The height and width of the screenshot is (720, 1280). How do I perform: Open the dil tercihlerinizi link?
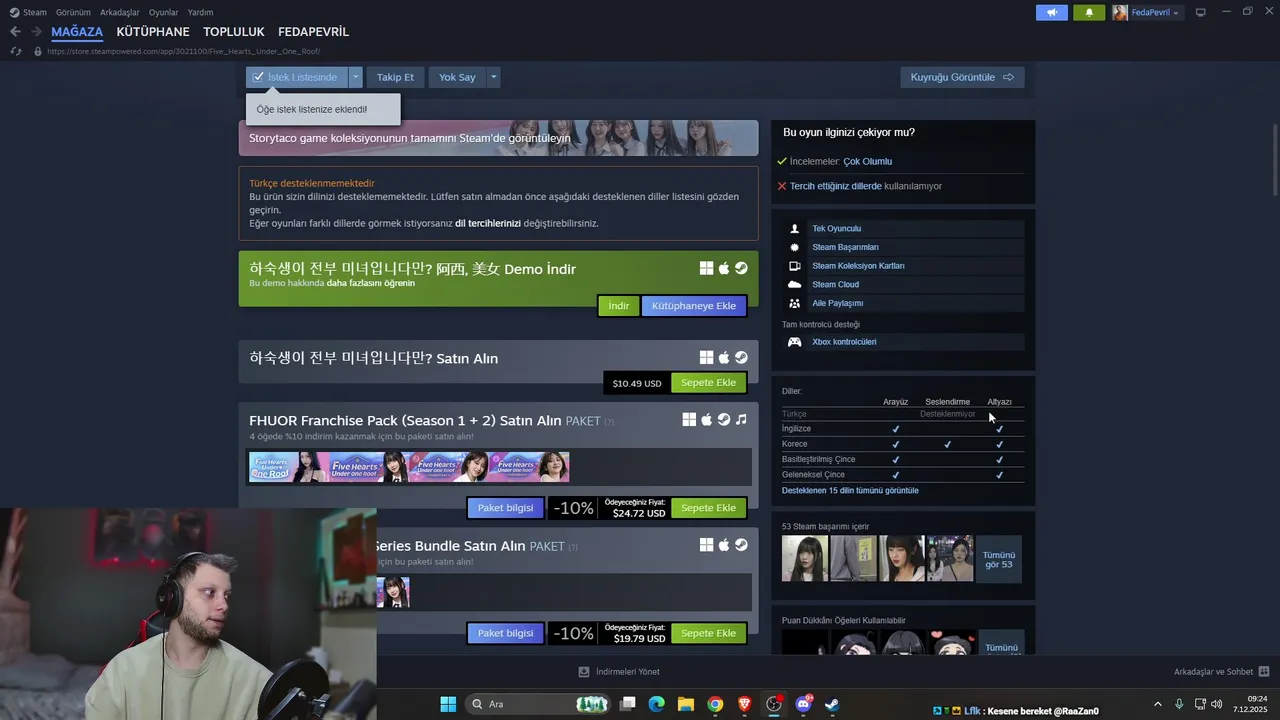(x=488, y=223)
